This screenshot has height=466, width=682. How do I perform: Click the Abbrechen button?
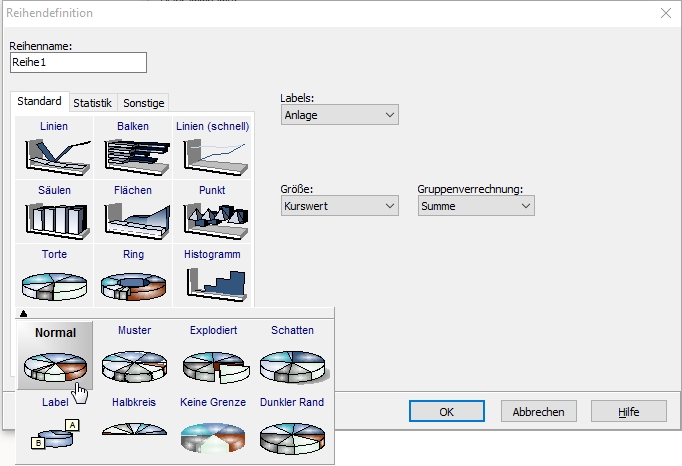click(x=538, y=411)
